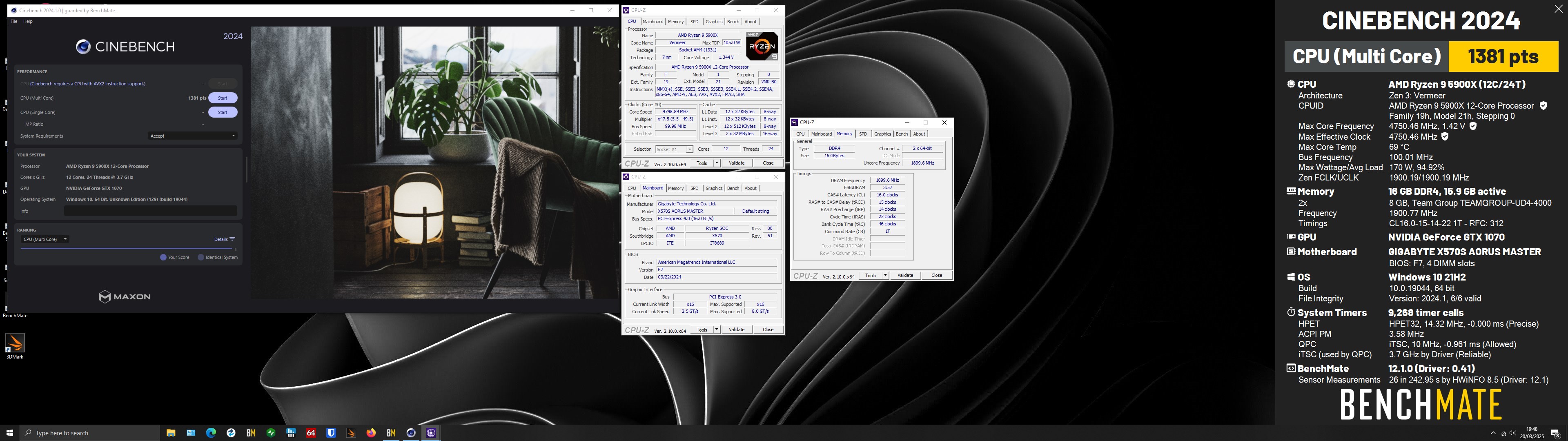1568x441 pixels.
Task: Start the CPU (Single Core) benchmark
Action: [x=223, y=112]
